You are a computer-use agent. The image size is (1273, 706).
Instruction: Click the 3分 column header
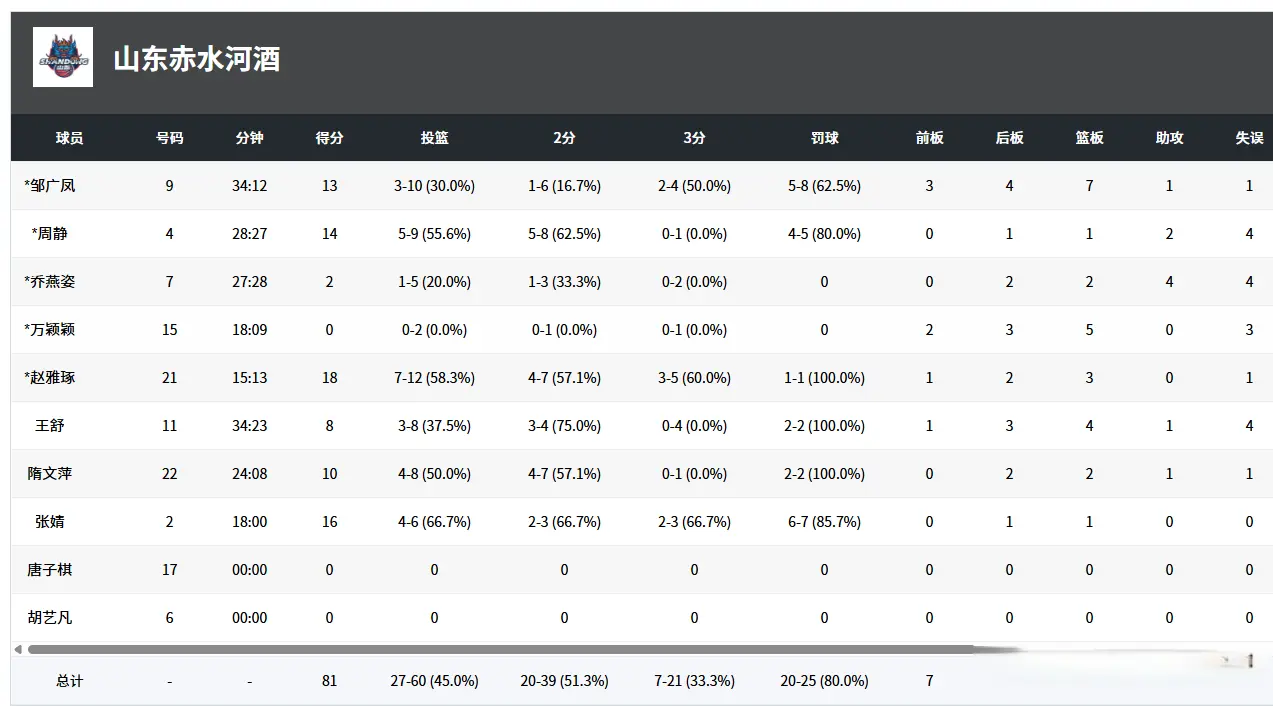[x=694, y=138]
